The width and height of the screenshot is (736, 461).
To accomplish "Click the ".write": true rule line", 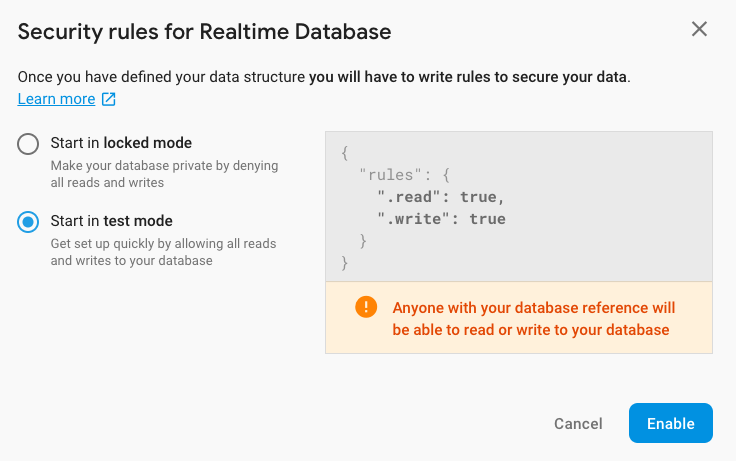I will 440,219.
